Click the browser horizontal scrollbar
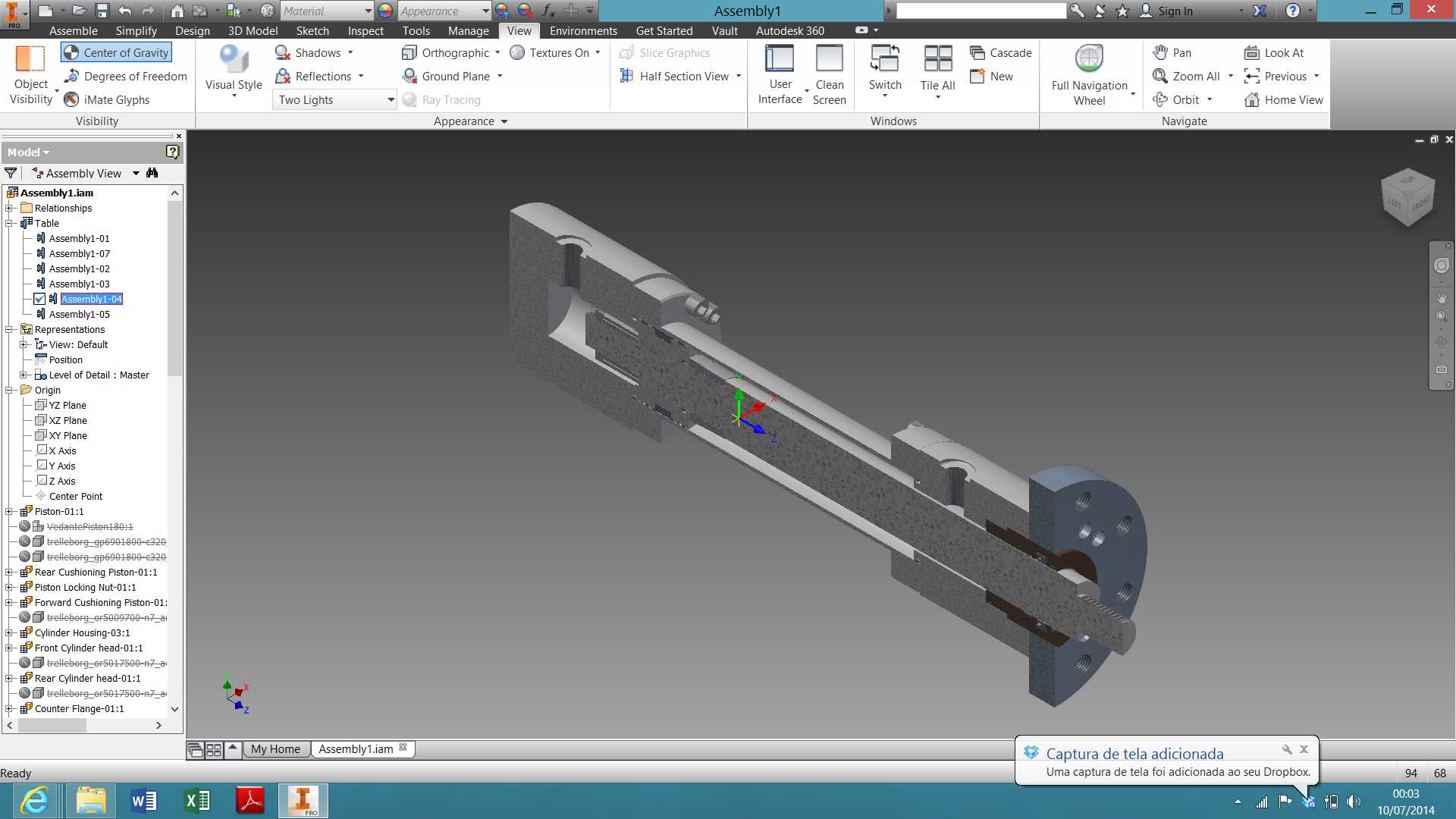The image size is (1456, 819). click(x=84, y=725)
